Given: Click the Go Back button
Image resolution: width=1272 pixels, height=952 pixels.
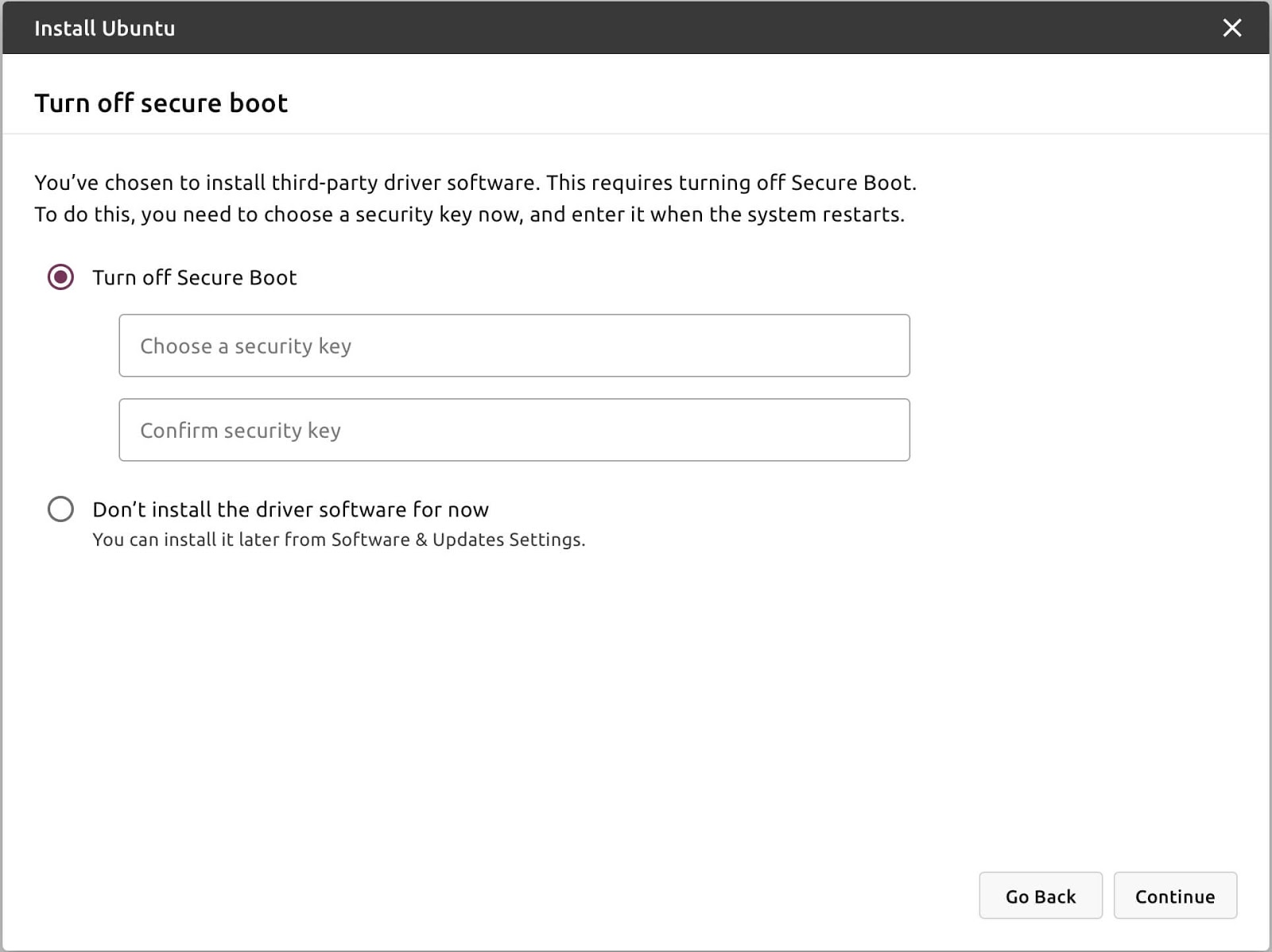Looking at the screenshot, I should [x=1041, y=896].
